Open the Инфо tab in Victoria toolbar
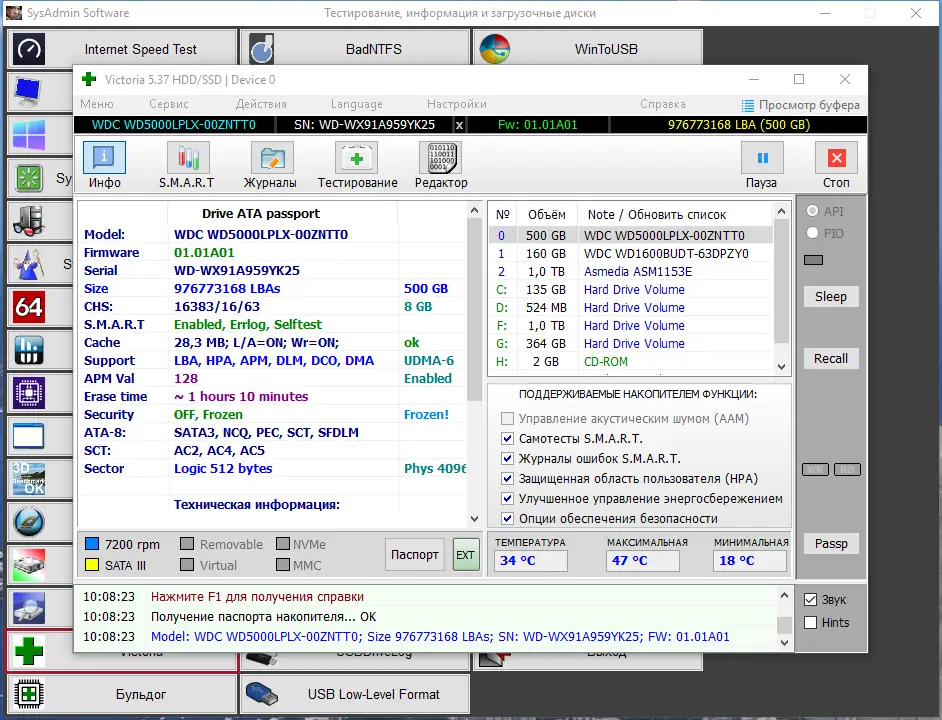942x720 pixels. point(105,158)
